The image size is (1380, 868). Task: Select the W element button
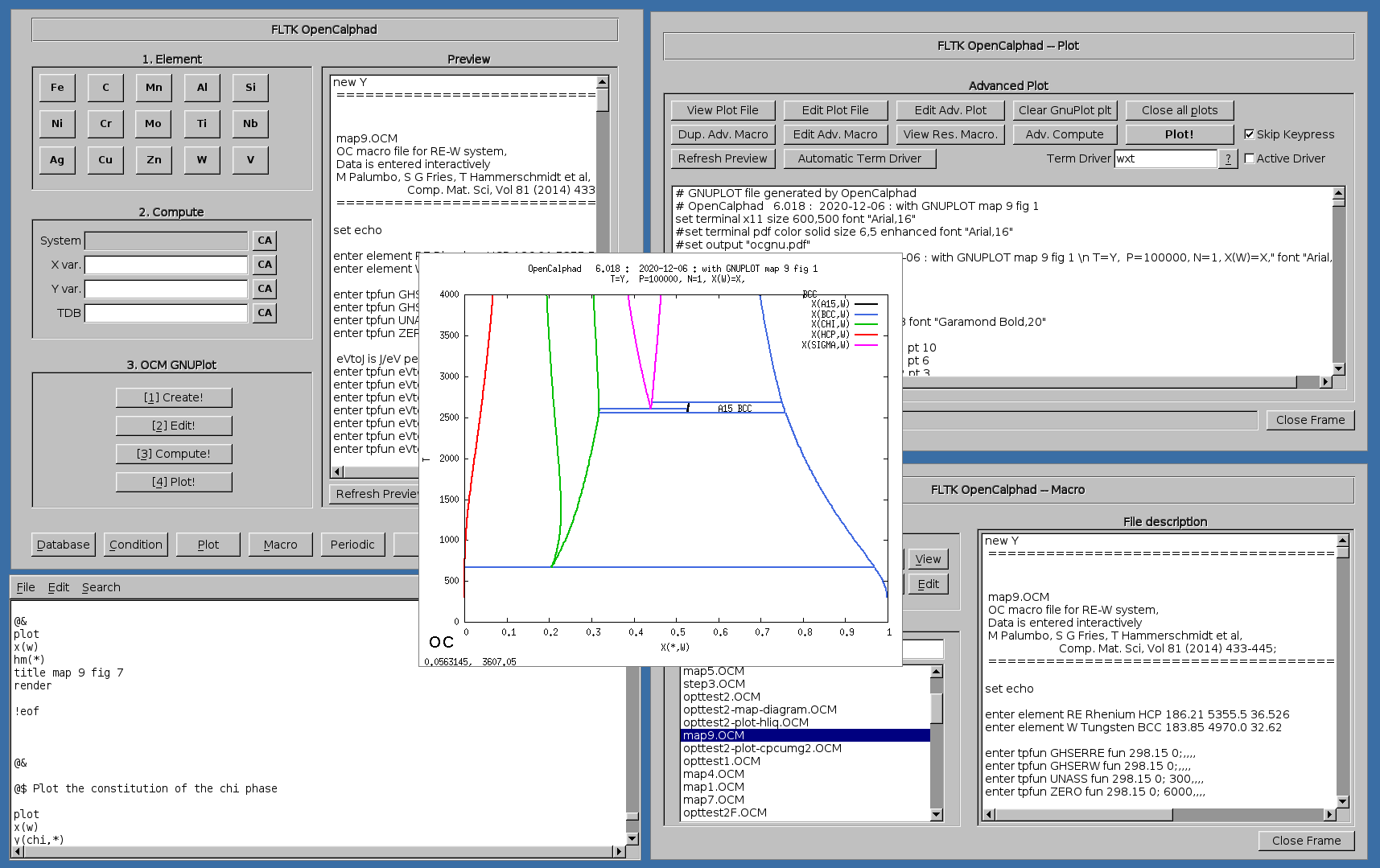202,160
